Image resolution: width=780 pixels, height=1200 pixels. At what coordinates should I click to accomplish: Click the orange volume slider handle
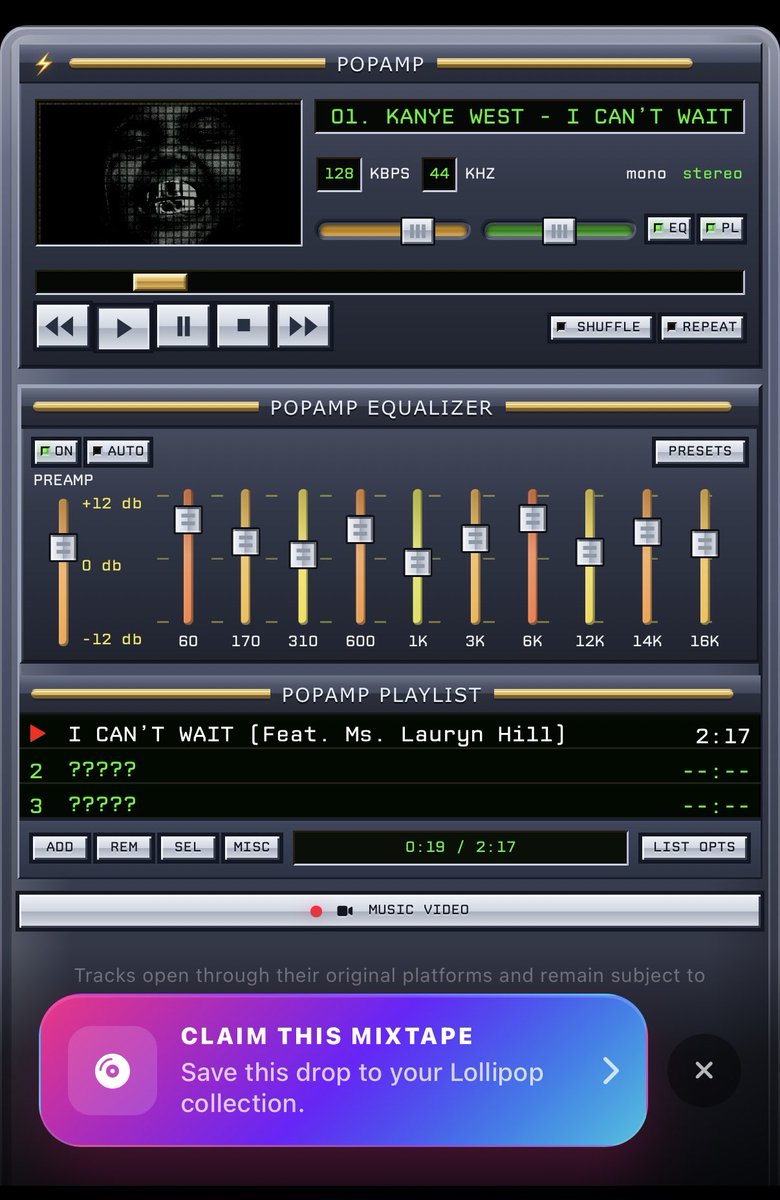pos(418,231)
